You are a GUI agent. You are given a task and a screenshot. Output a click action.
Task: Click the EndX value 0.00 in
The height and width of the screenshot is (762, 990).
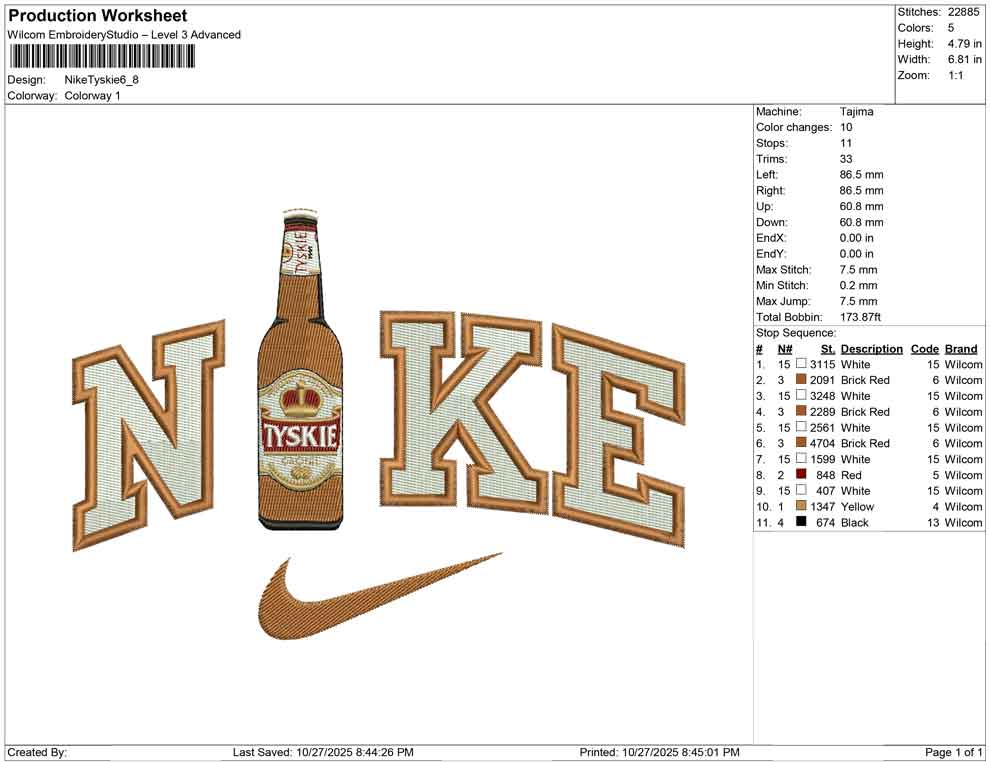point(857,238)
